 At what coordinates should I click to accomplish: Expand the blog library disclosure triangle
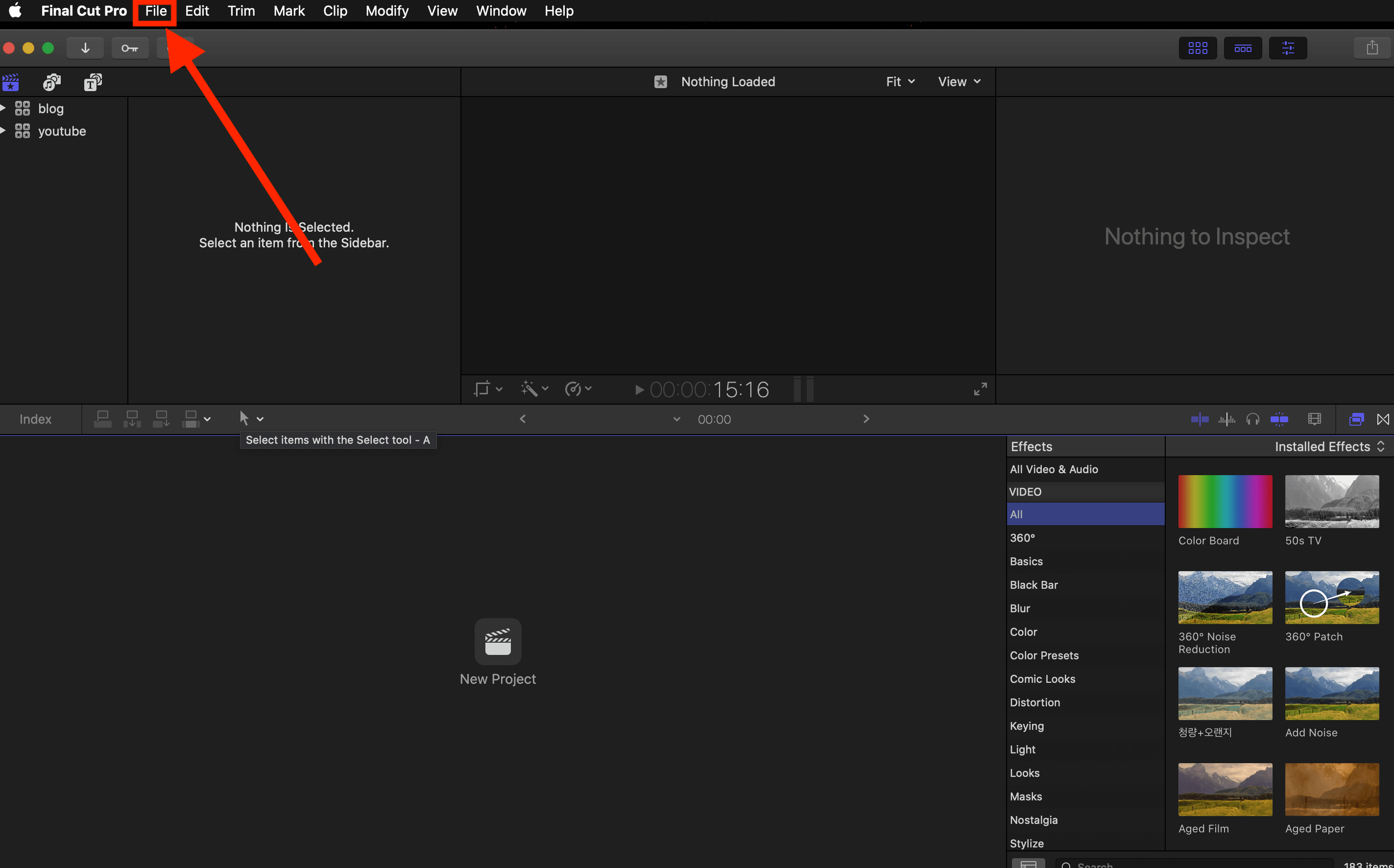[3, 108]
